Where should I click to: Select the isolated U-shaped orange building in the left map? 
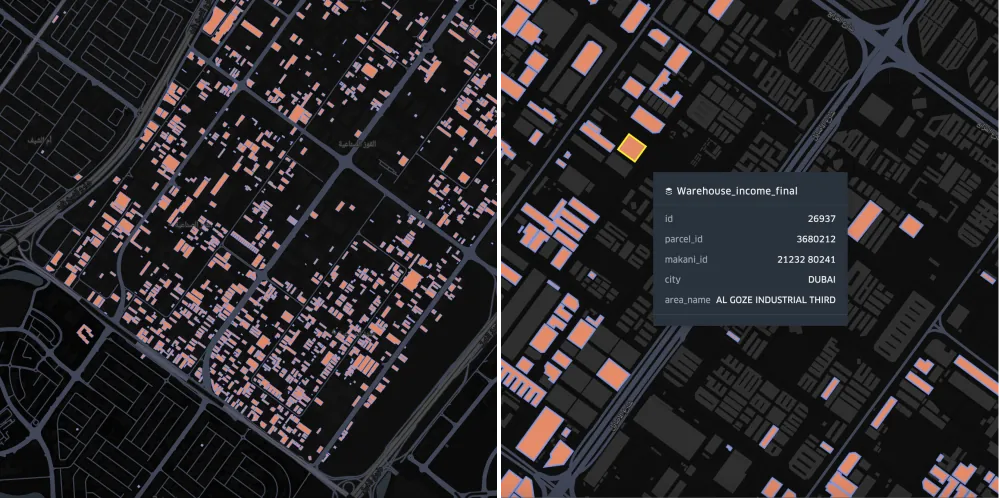[84, 331]
